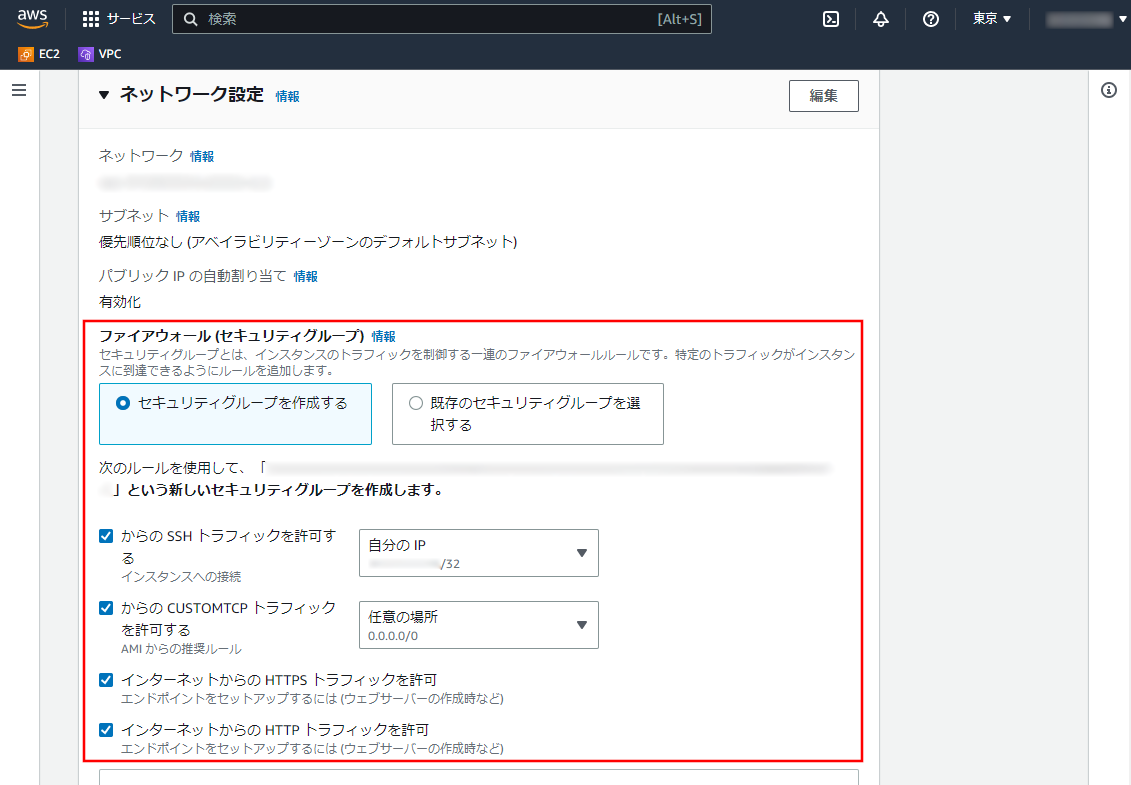Open the EC2 shortcut in favorites bar
This screenshot has height=785, width=1131.
click(39, 54)
